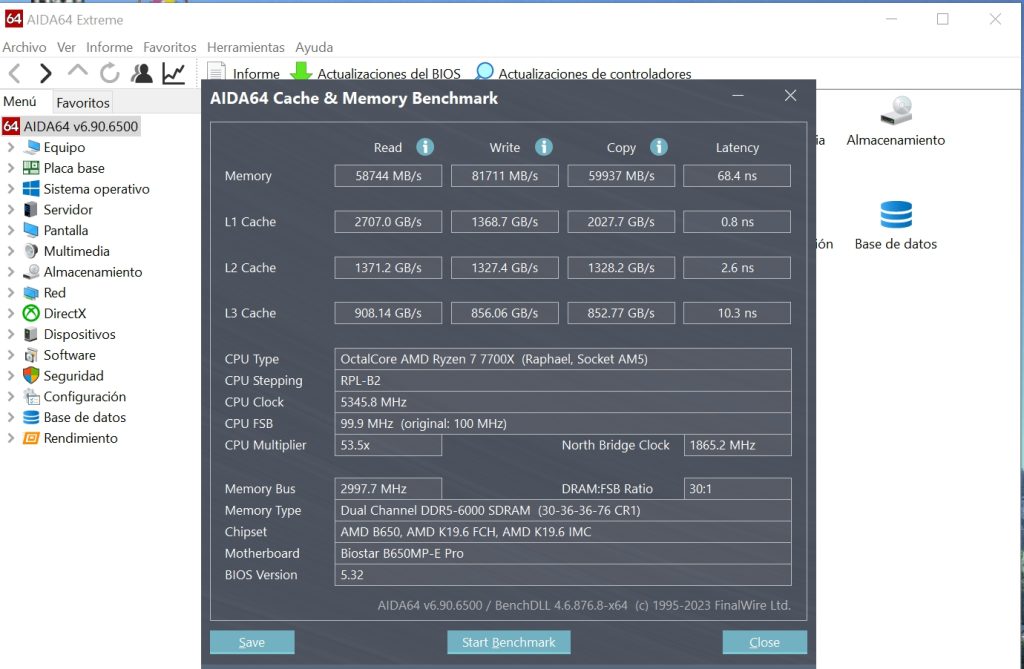Screen dimensions: 1024x669
Task: Show info for the Read column
Action: (425, 147)
